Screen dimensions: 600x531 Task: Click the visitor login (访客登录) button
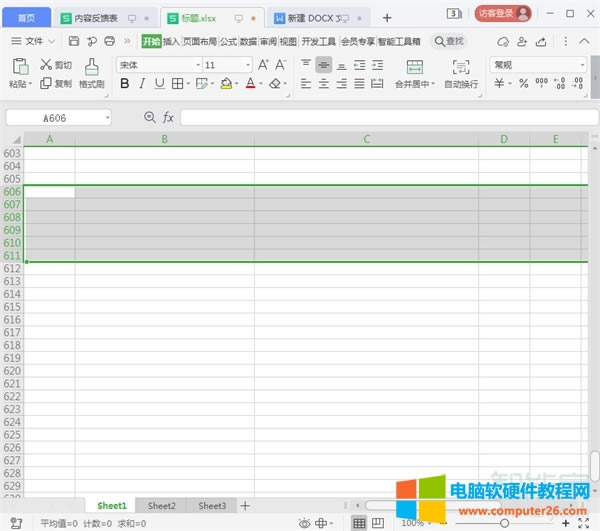(502, 14)
